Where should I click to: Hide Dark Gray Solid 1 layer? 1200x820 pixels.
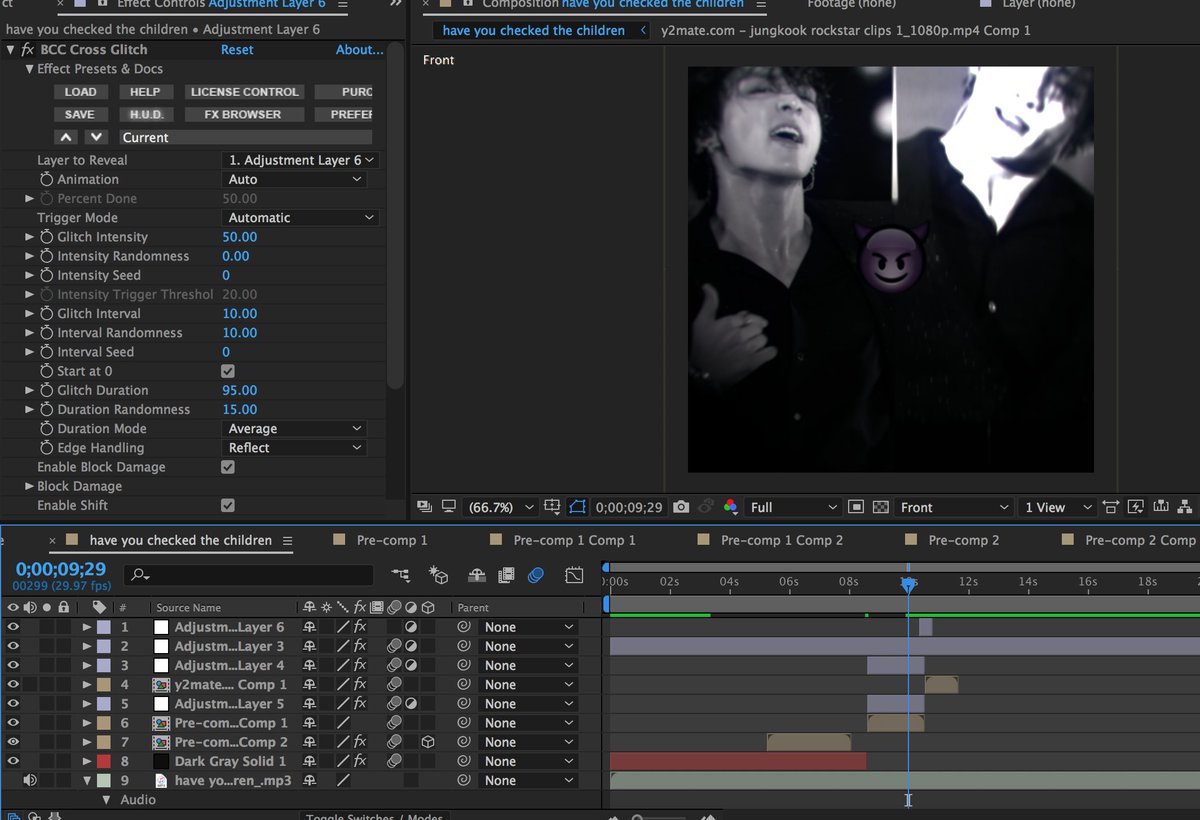tap(13, 761)
